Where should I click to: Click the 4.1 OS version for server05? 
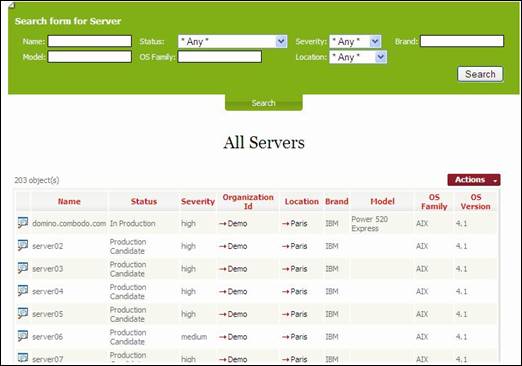click(x=462, y=314)
